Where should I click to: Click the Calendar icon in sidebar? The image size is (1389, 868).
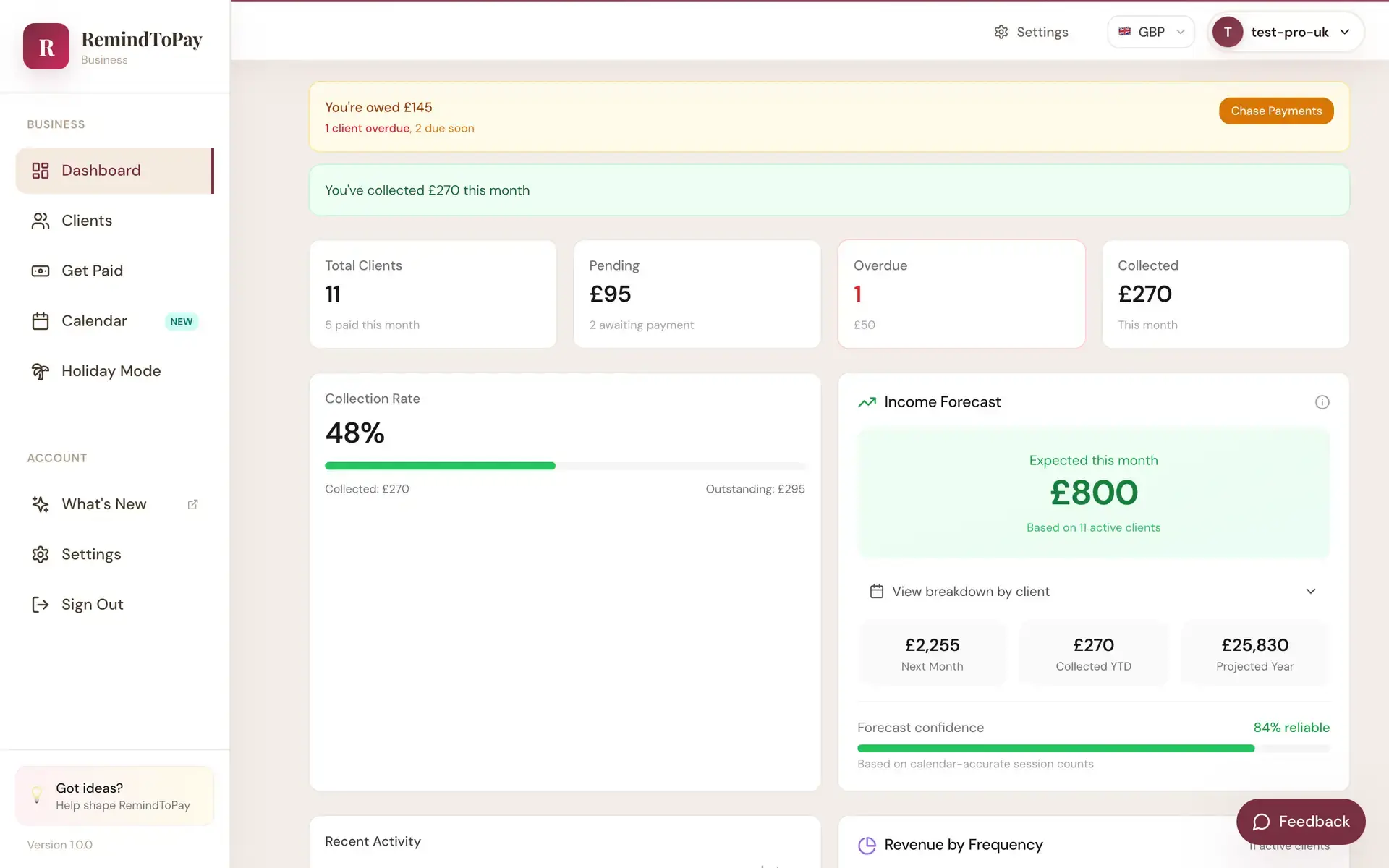coord(41,321)
